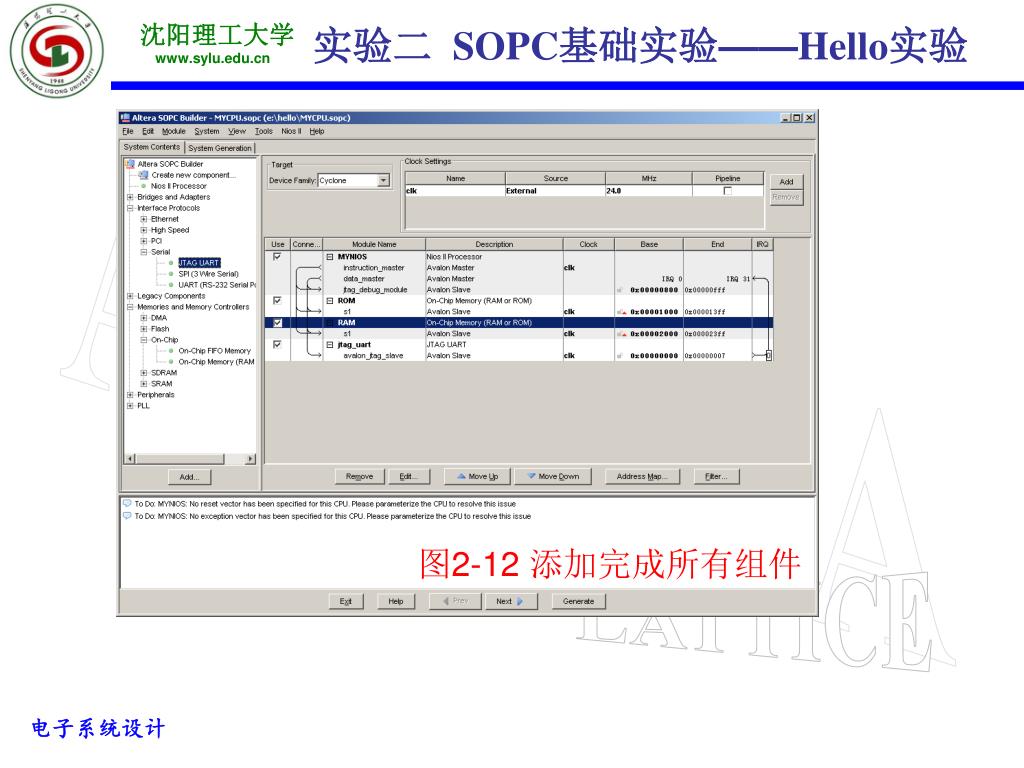Open the Tools menu
1024x768 pixels.
click(264, 131)
